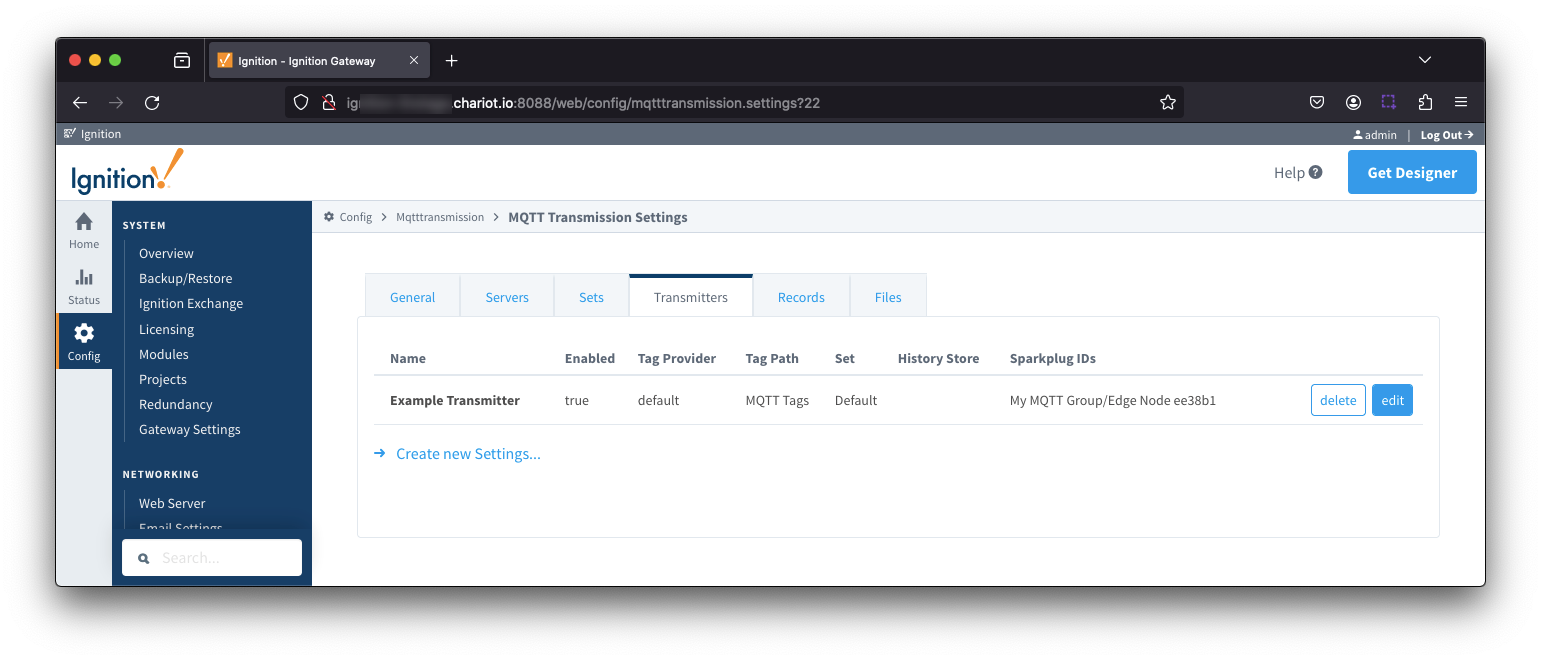This screenshot has height=660, width=1541.
Task: Click the sidebar Search field
Action: coord(212,558)
